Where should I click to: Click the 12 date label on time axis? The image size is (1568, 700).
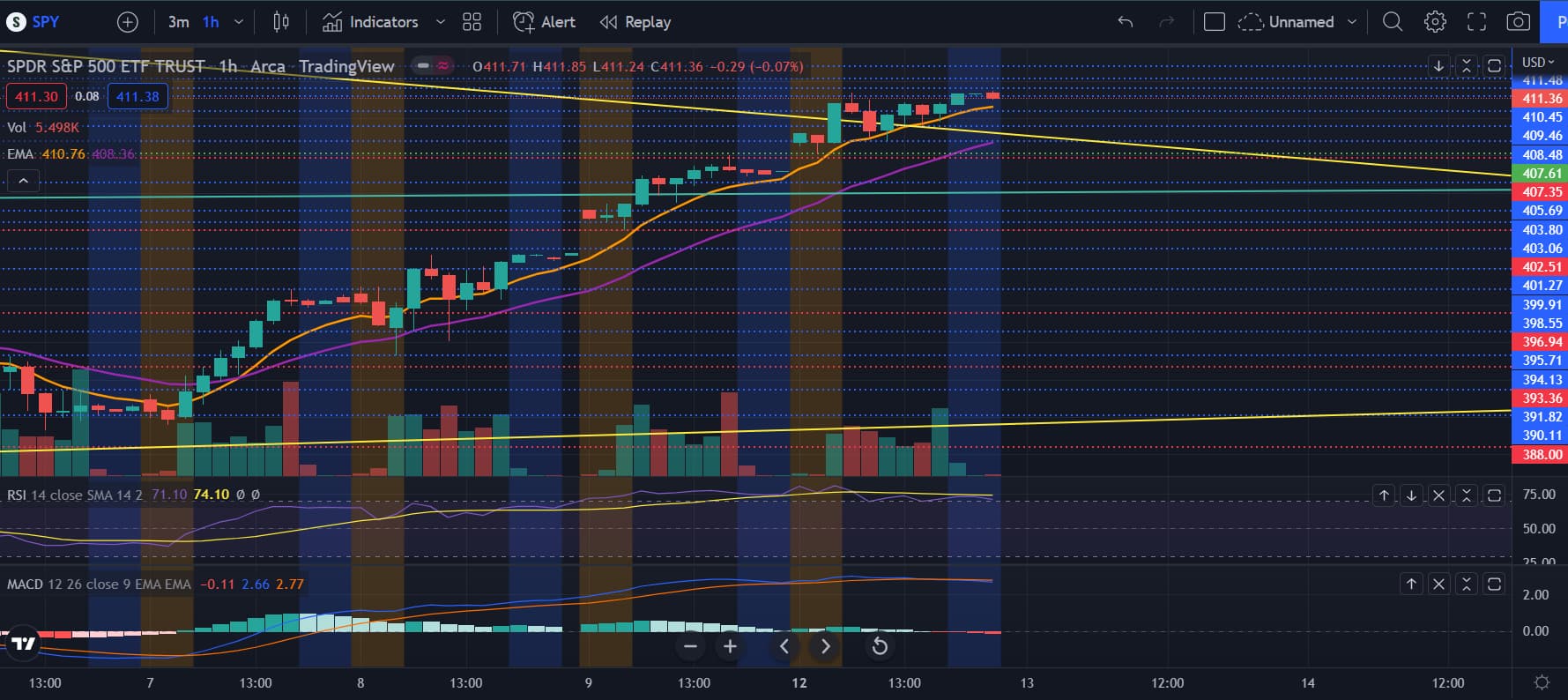point(799,683)
